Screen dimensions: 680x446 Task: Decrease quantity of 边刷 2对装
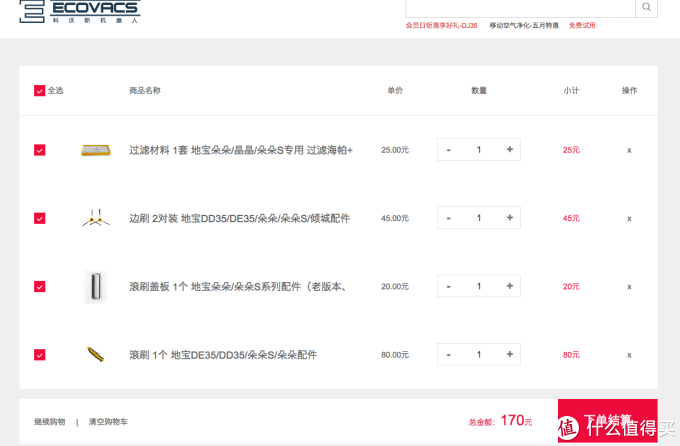(449, 218)
